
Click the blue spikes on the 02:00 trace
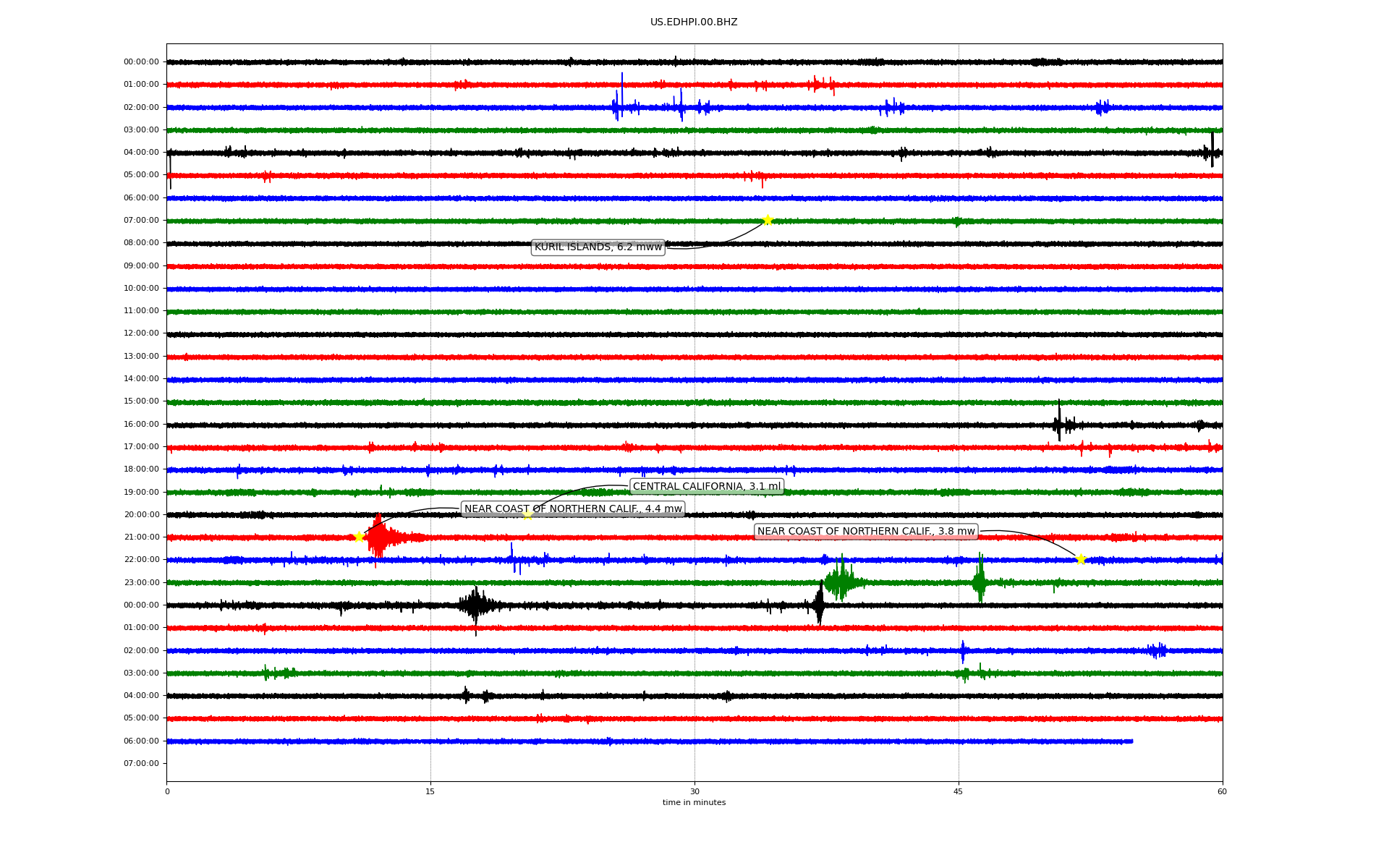click(621, 106)
